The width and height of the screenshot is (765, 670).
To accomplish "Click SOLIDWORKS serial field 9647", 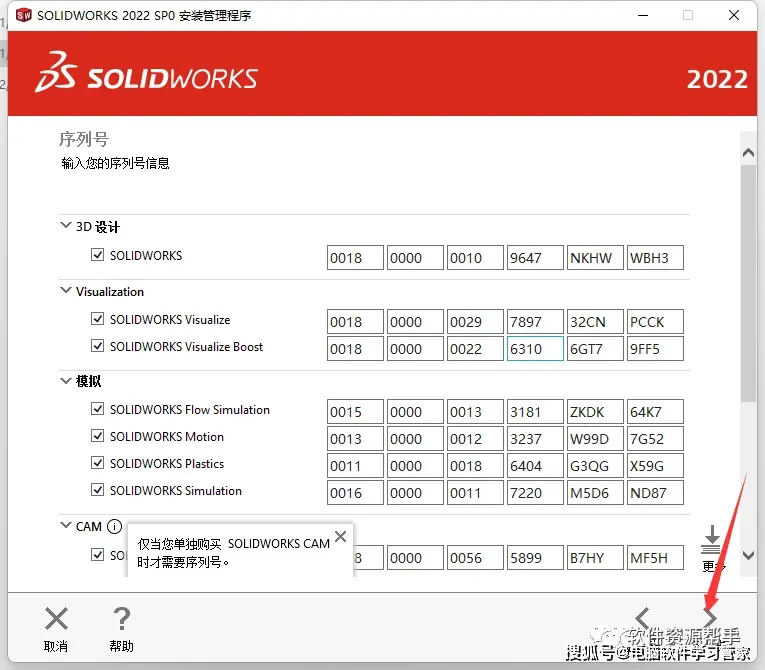I will coord(535,258).
